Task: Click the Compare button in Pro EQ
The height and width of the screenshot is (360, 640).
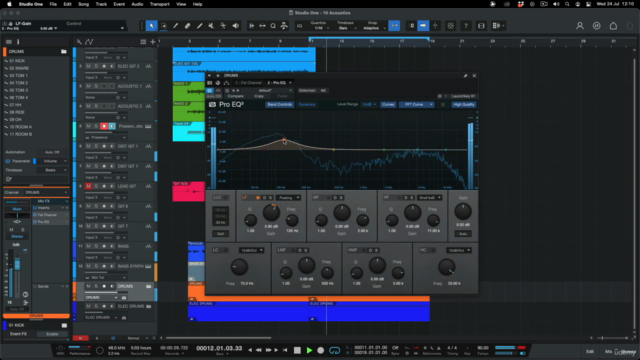Action: [x=236, y=96]
